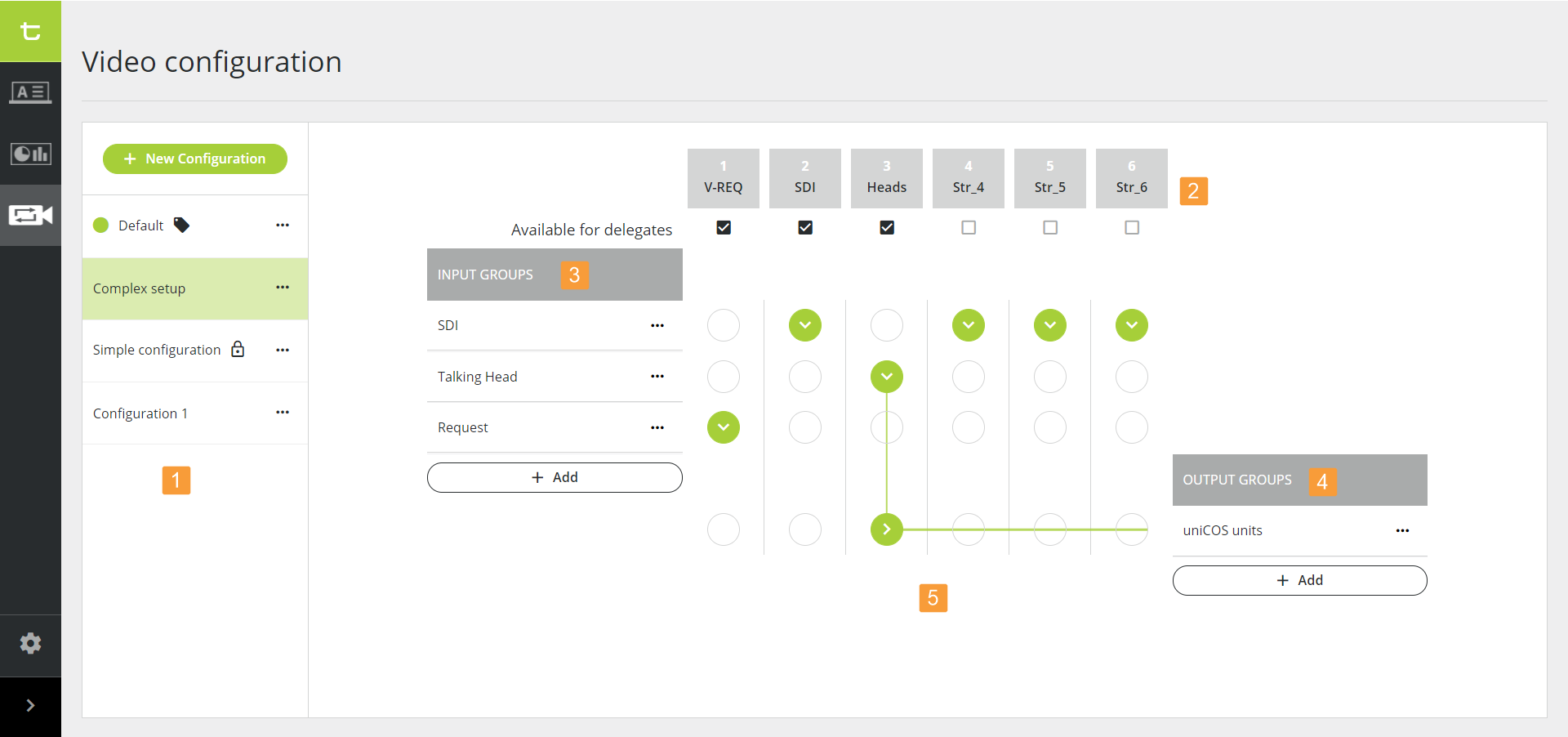
Task: Open the settings gear icon
Action: click(x=30, y=644)
